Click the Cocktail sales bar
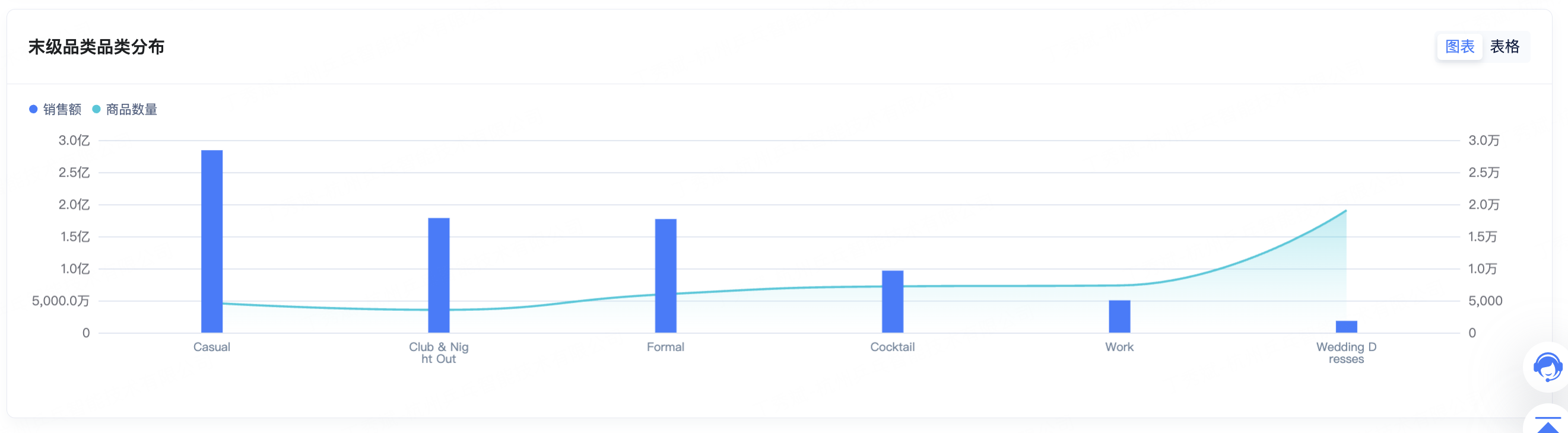Image resolution: width=1568 pixels, height=433 pixels. [x=893, y=302]
